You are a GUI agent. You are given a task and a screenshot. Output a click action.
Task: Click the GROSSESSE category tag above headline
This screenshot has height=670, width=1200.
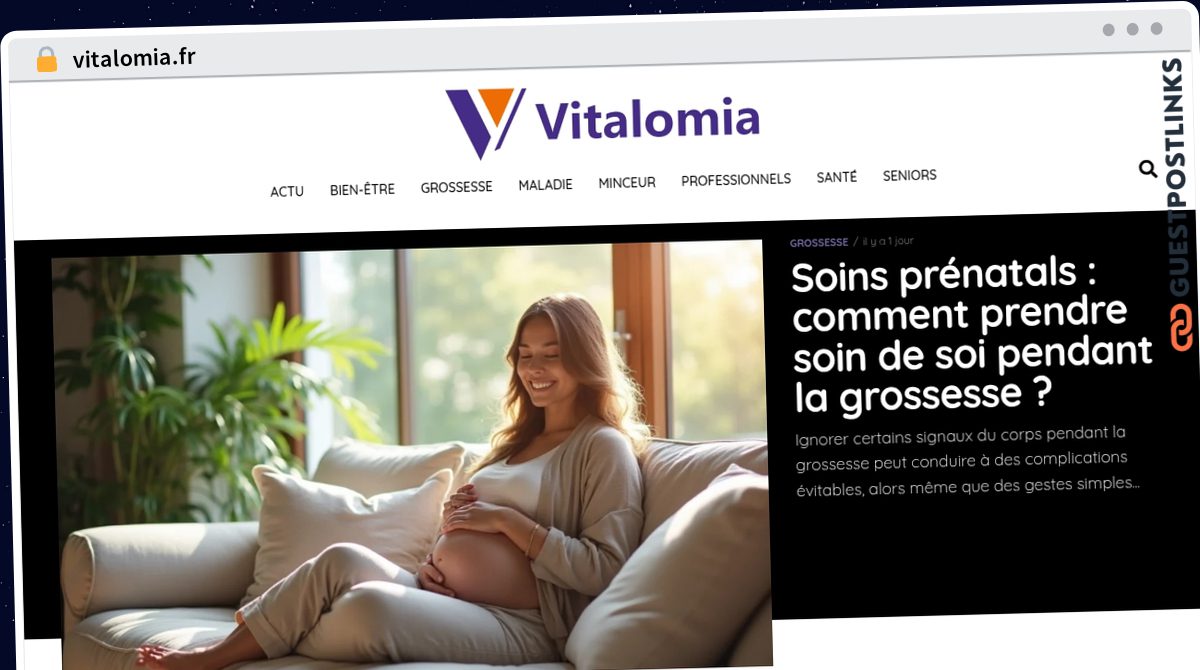pyautogui.click(x=819, y=242)
